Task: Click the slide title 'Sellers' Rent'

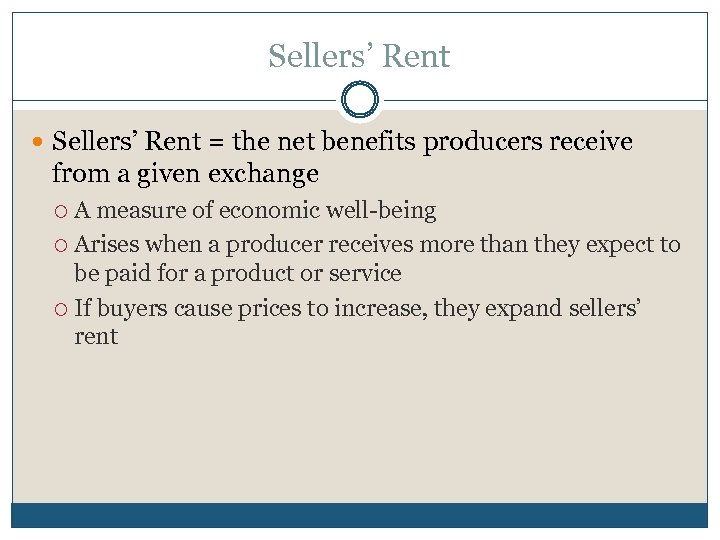Action: coord(359,56)
